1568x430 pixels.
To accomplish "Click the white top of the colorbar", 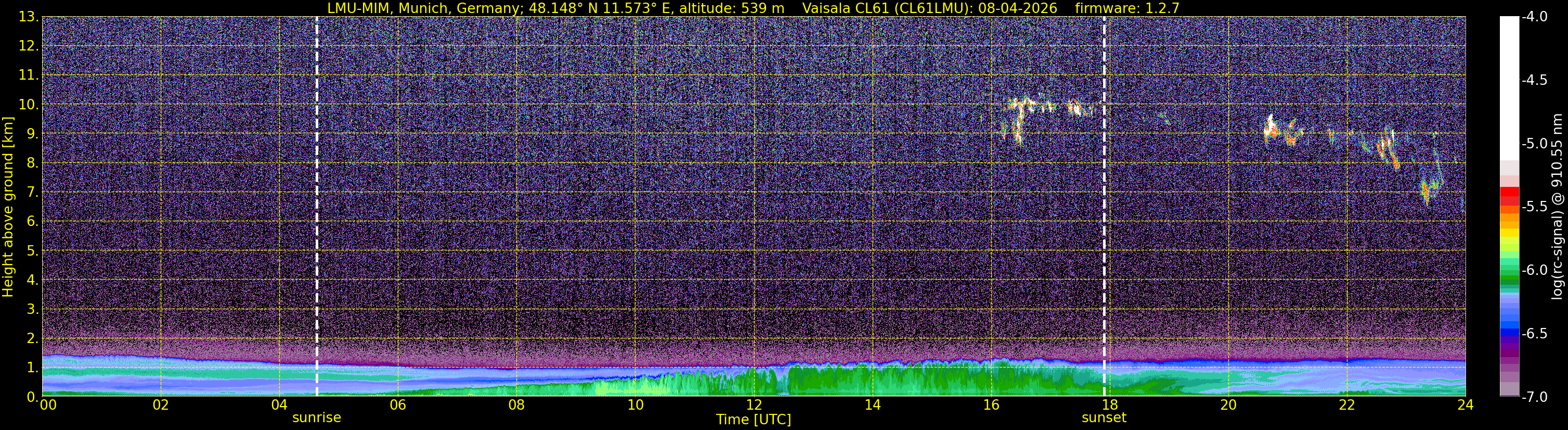I will [x=1509, y=85].
